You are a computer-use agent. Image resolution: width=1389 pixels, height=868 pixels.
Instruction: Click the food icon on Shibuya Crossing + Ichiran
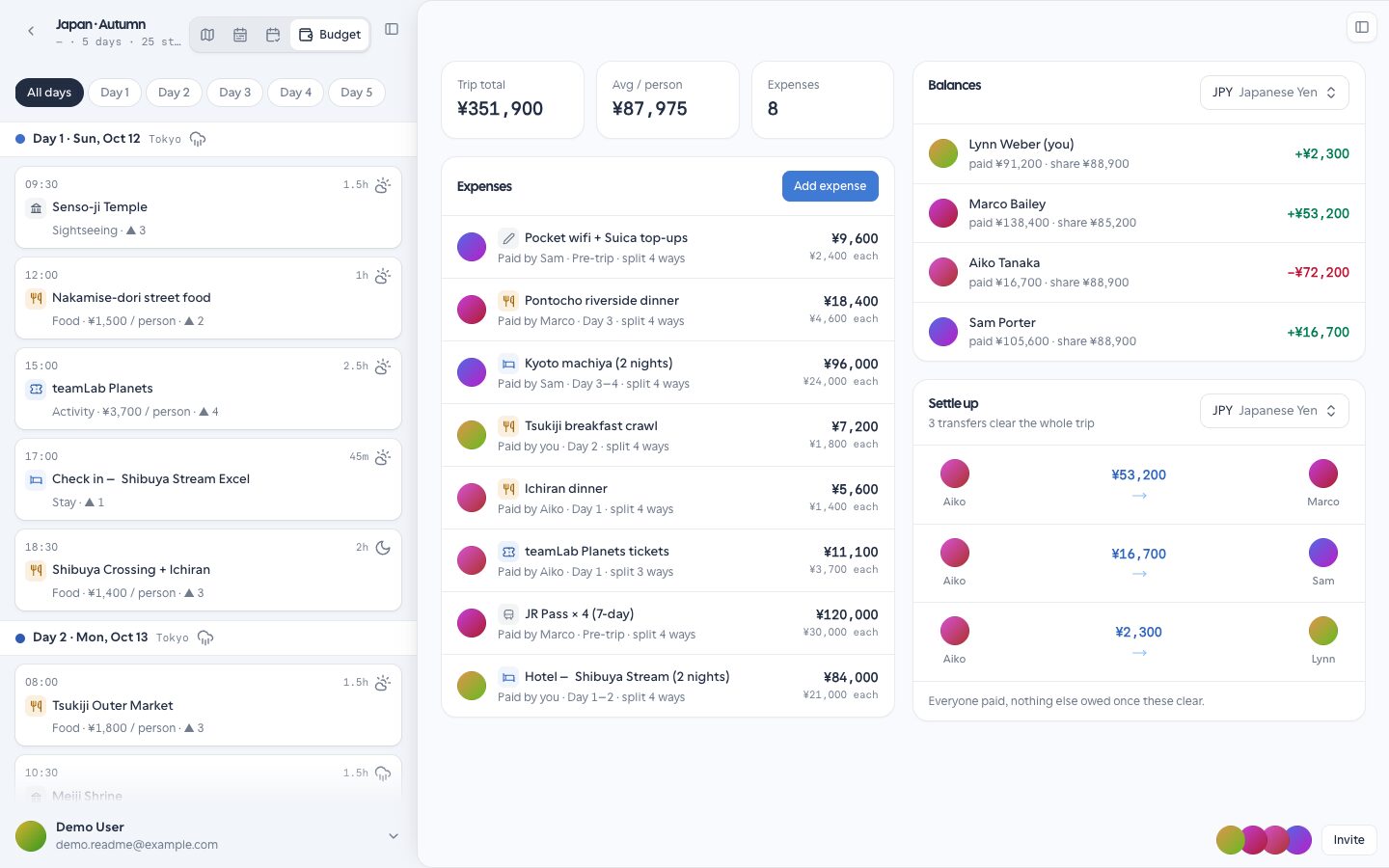36,570
